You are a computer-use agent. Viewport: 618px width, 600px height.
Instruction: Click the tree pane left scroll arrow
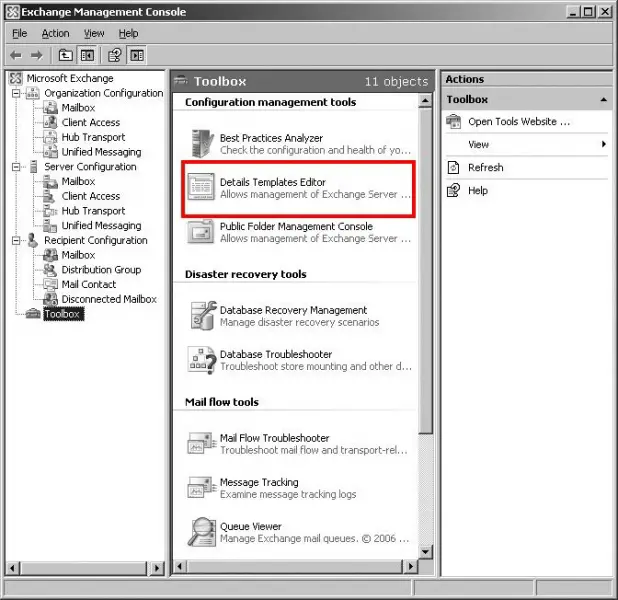pyautogui.click(x=12, y=568)
